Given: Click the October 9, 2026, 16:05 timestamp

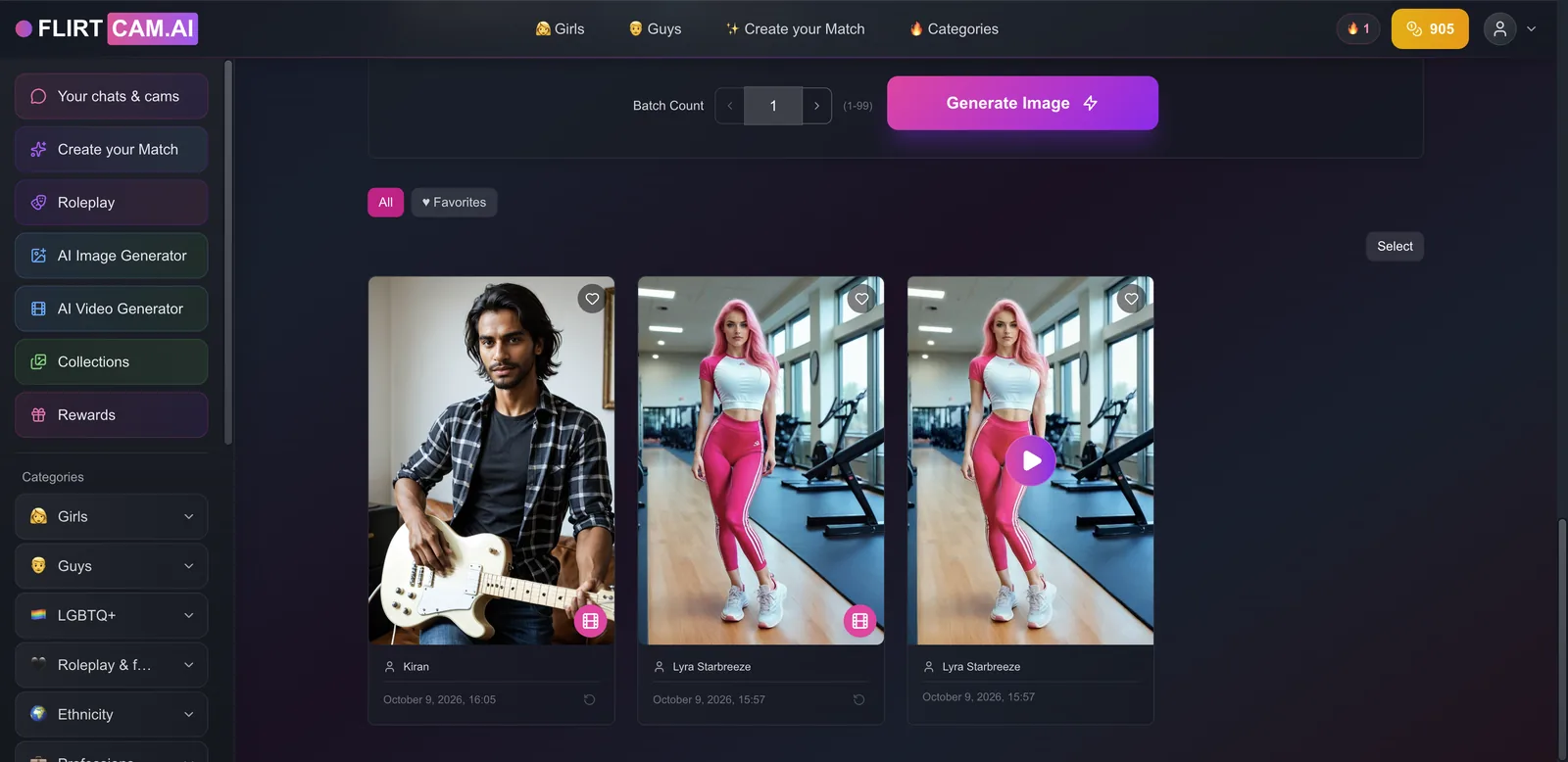Looking at the screenshot, I should tap(439, 699).
